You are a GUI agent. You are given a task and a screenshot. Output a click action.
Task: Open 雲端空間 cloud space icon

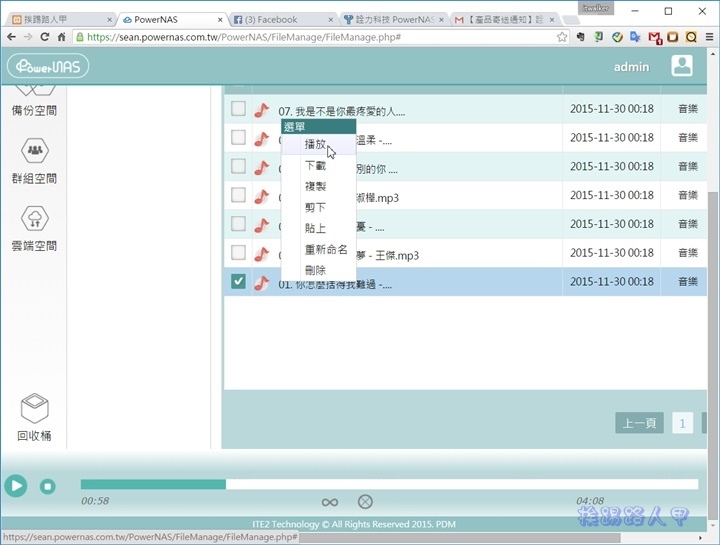pyautogui.click(x=36, y=218)
